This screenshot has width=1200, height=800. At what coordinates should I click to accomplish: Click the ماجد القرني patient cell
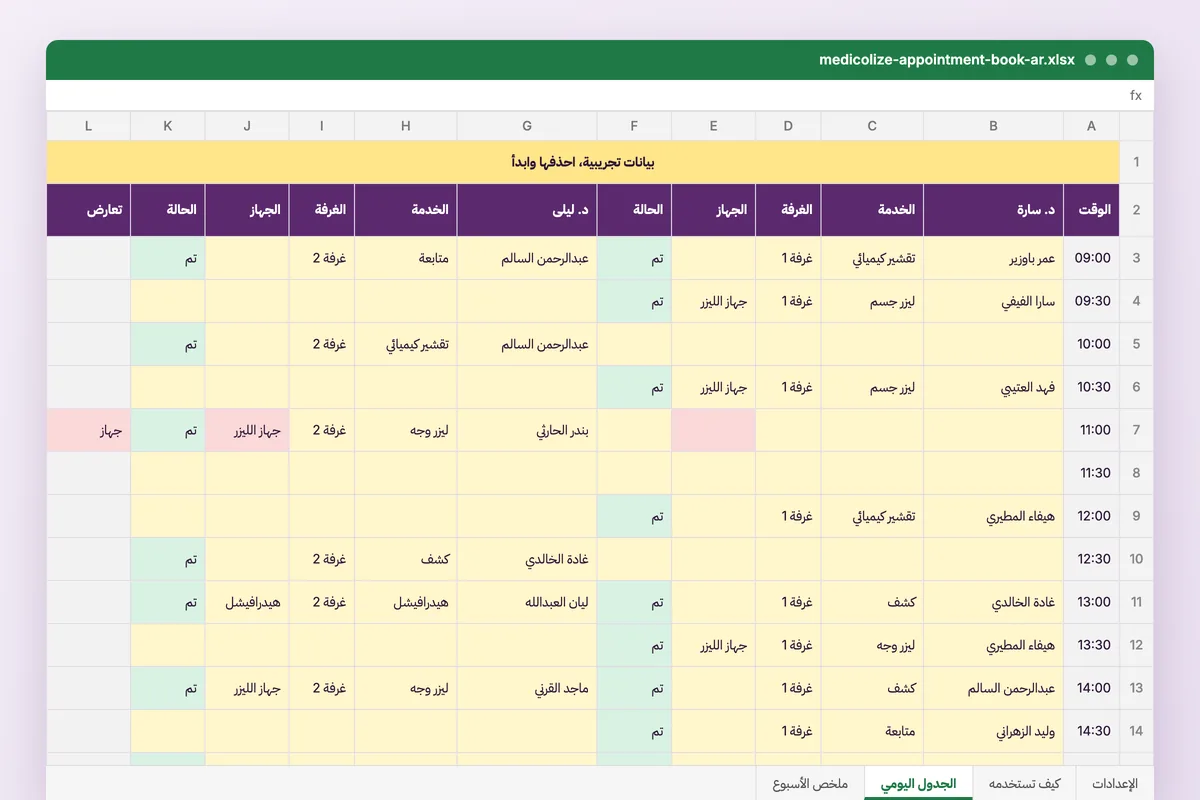(x=527, y=688)
